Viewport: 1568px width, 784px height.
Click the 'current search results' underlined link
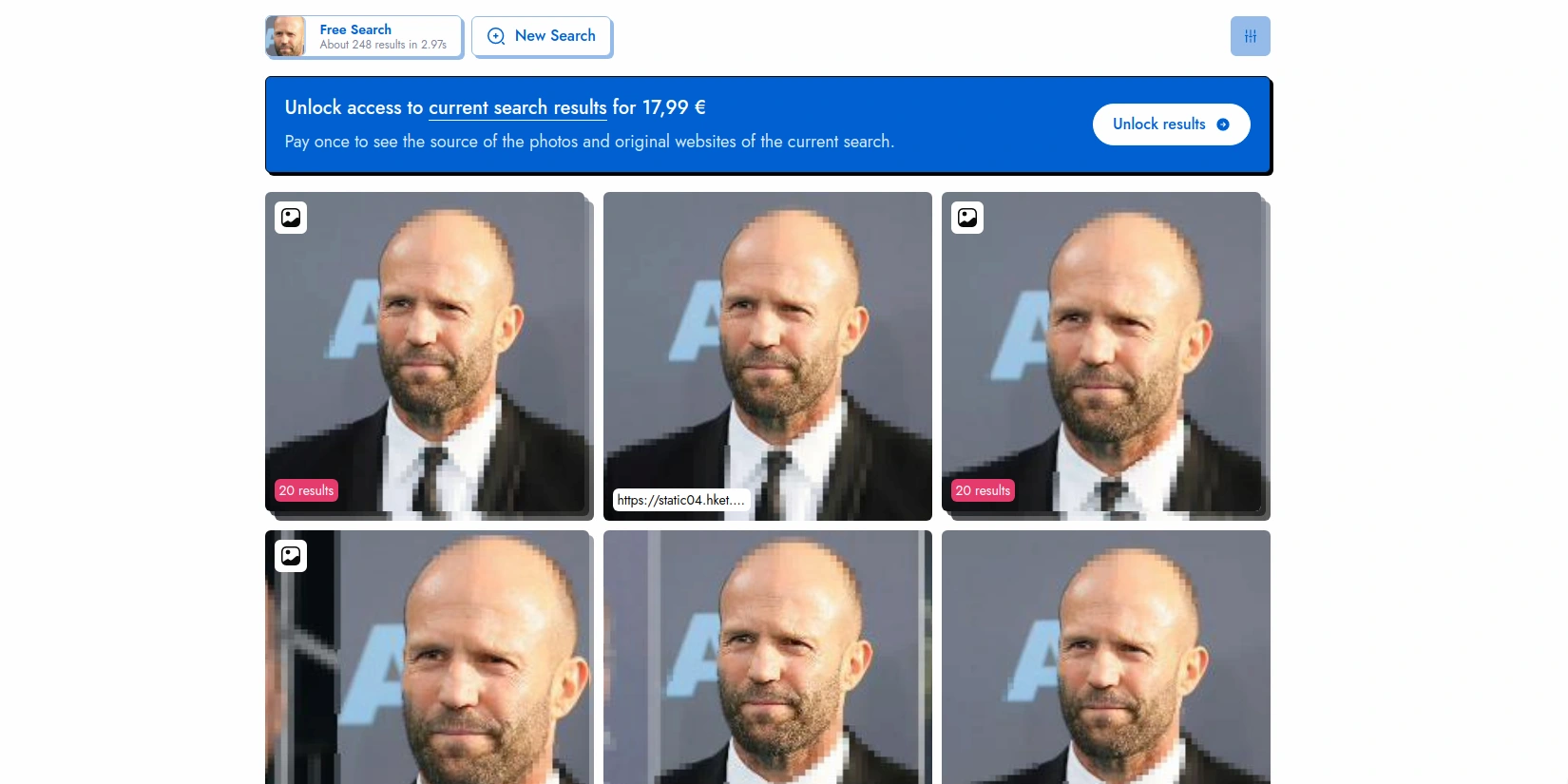(x=517, y=107)
